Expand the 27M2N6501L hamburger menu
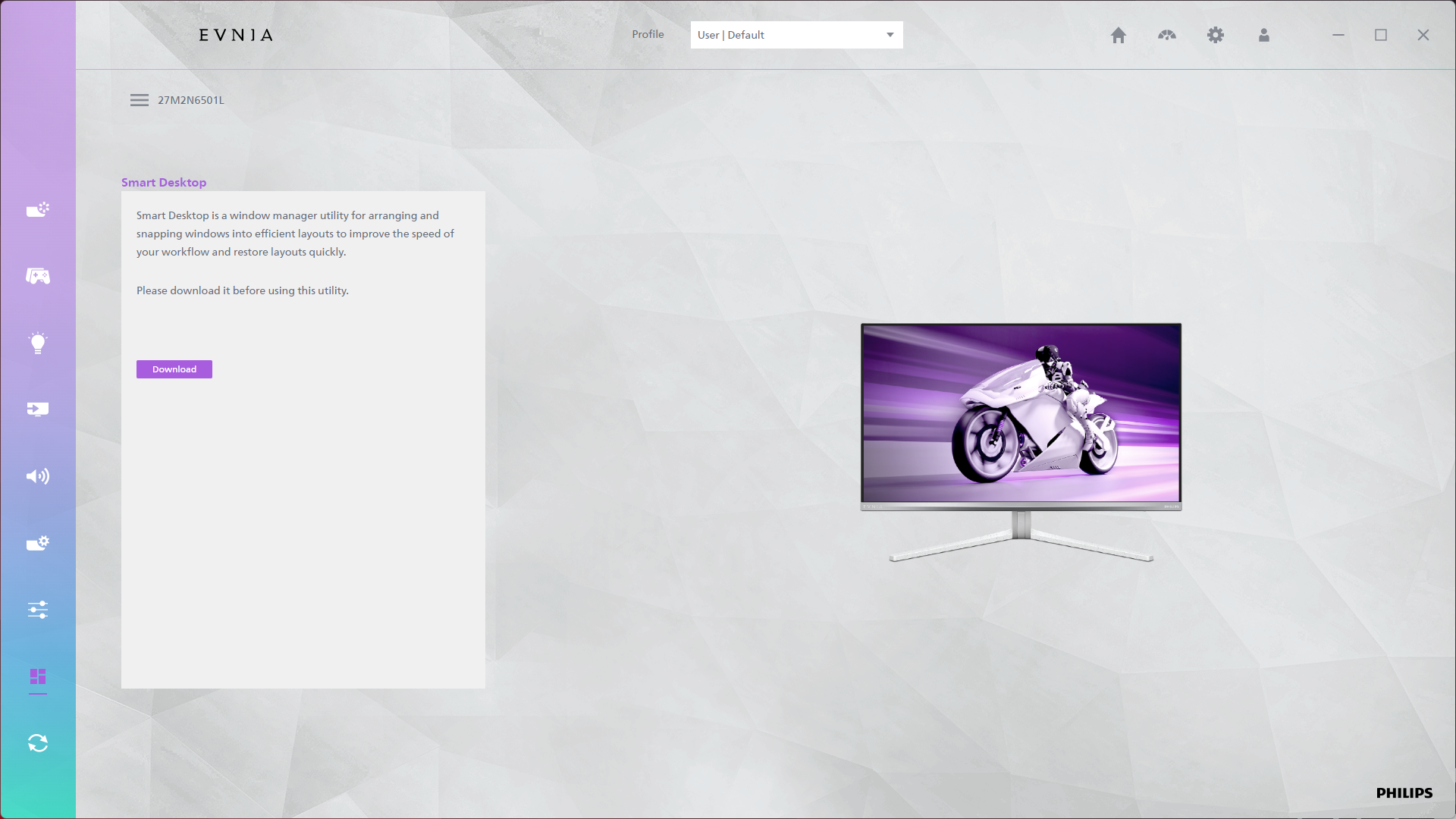The width and height of the screenshot is (1456, 819). (x=140, y=100)
